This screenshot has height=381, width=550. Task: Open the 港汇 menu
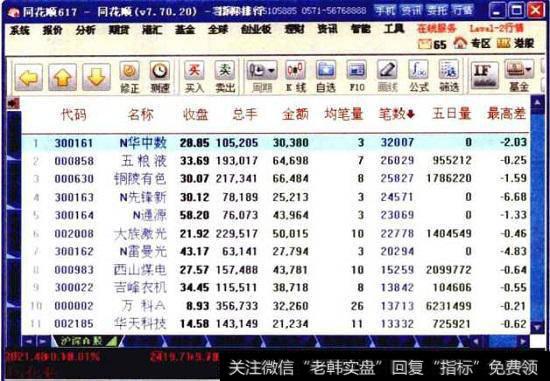coord(152,31)
